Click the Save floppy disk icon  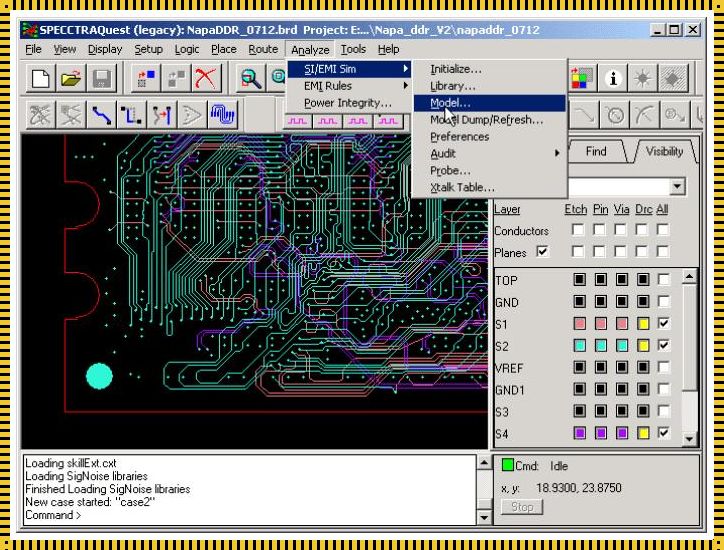102,78
